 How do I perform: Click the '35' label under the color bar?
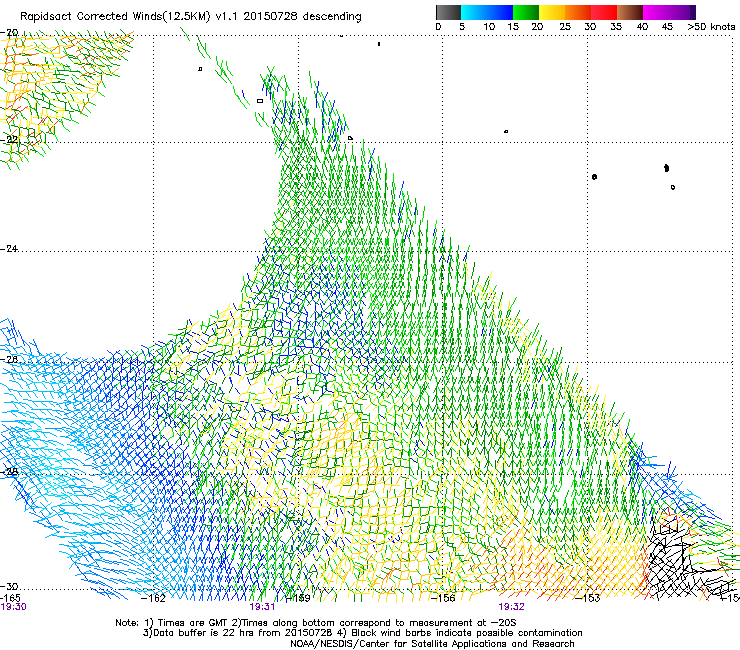pos(616,26)
